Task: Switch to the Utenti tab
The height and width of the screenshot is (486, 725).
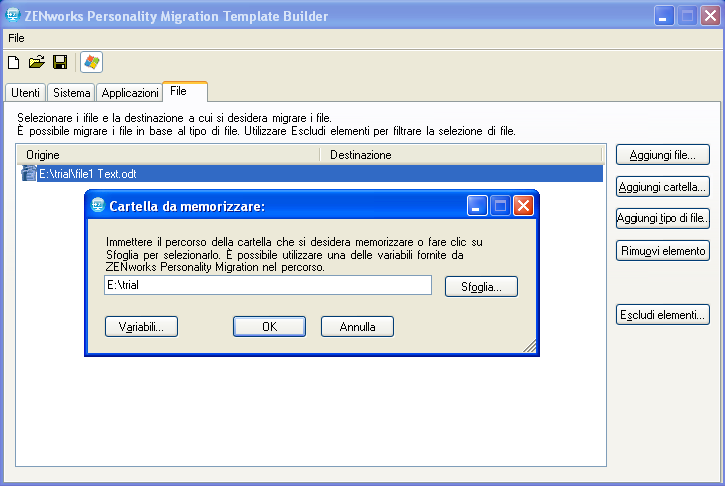Action: click(x=25, y=92)
